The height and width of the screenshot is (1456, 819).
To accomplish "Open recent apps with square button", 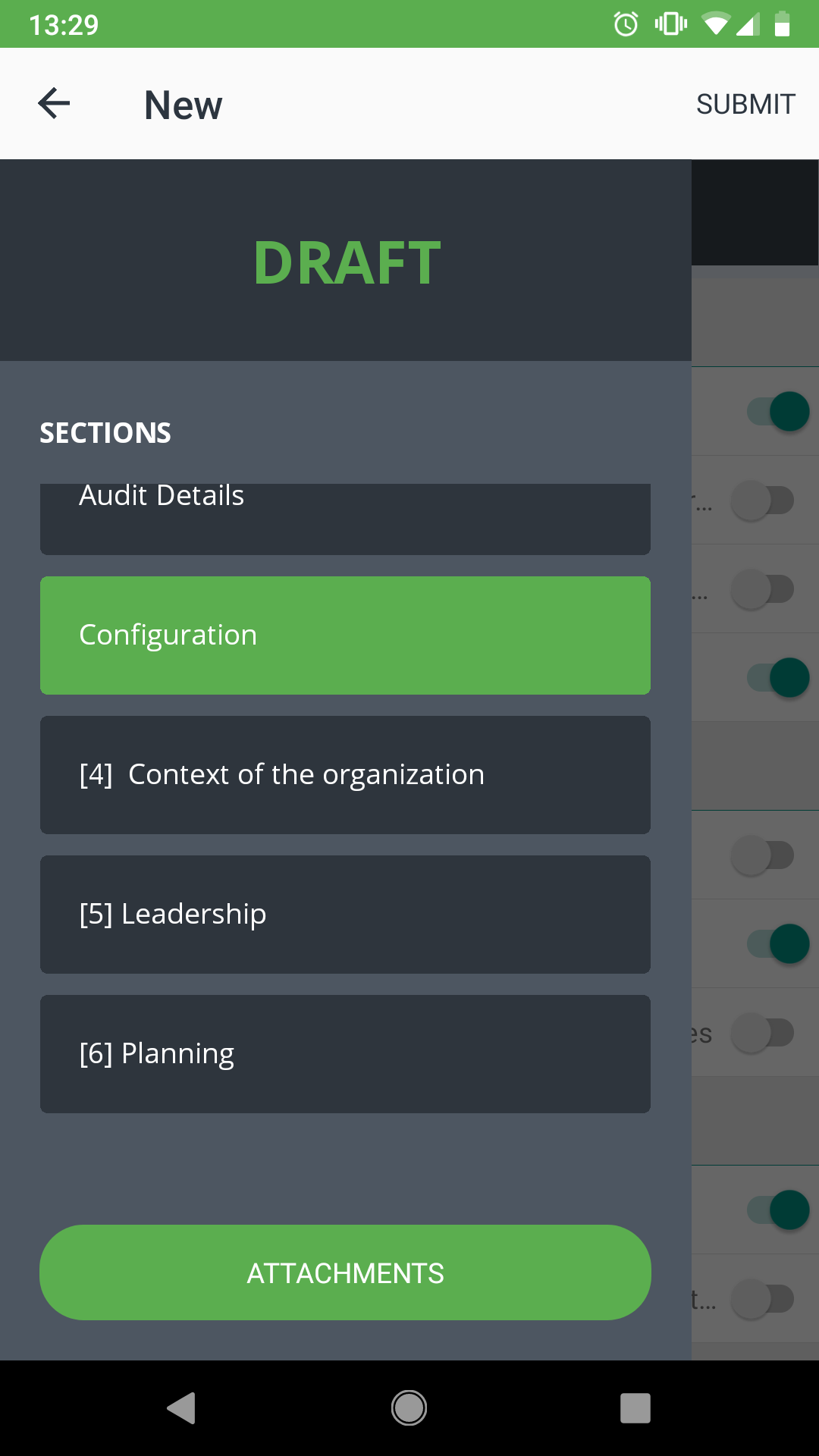I will coord(635,1408).
